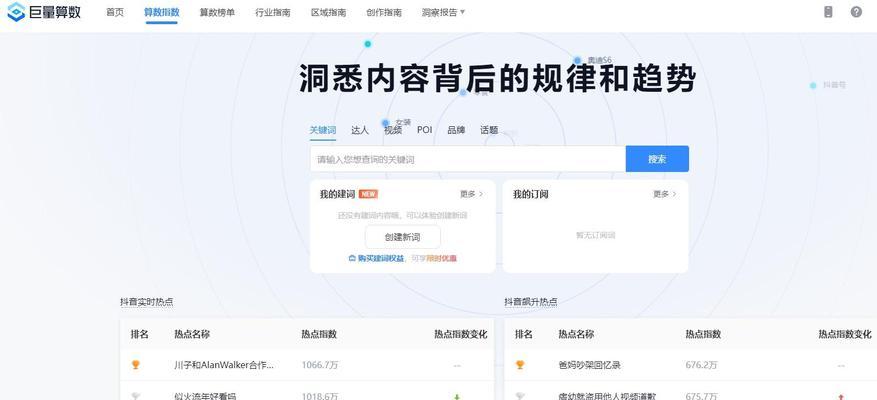
Task: Switch to the 关键词 search tab
Action: [323, 130]
